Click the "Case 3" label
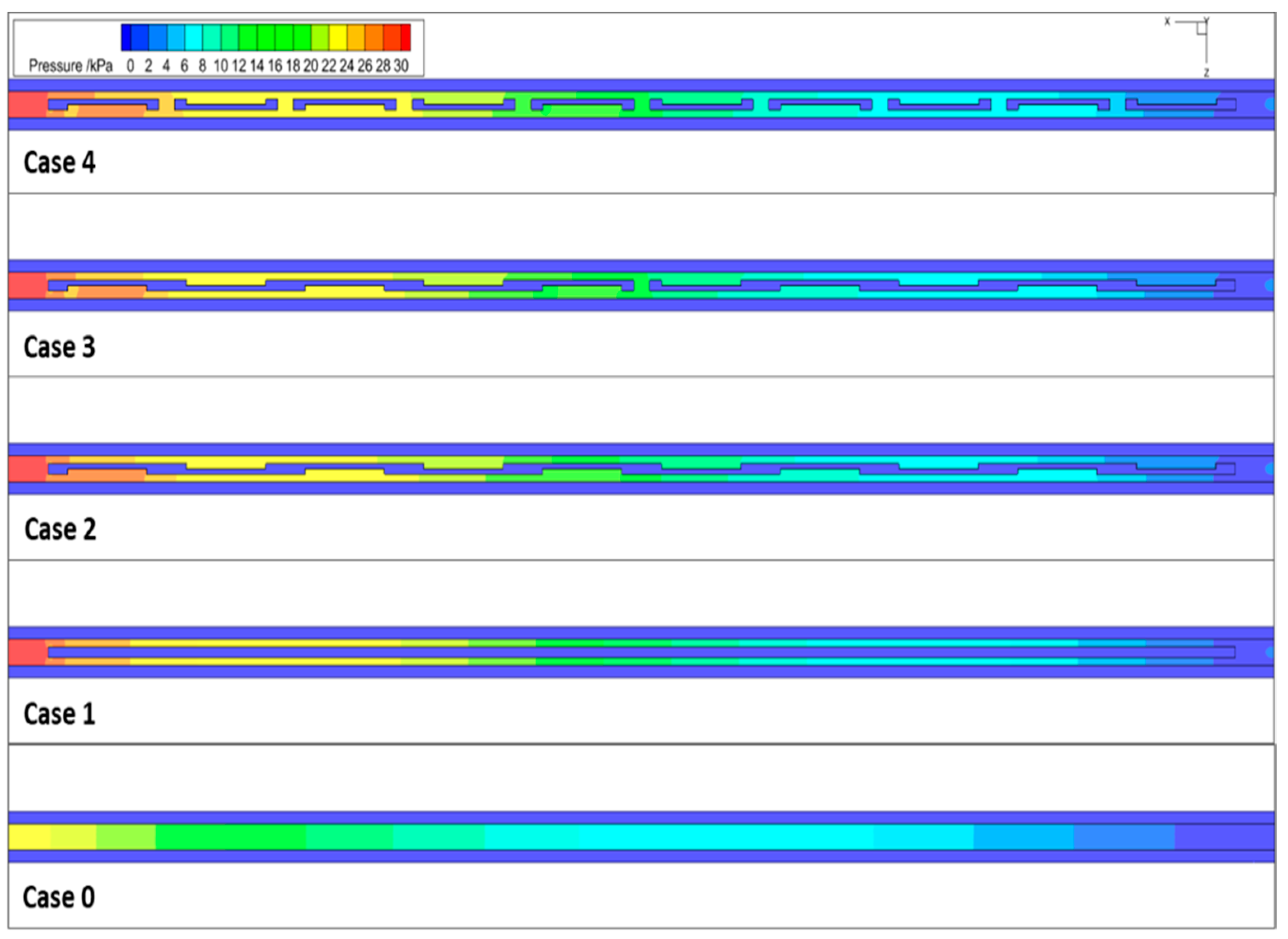Viewport: 1288px width, 939px height. 59,347
